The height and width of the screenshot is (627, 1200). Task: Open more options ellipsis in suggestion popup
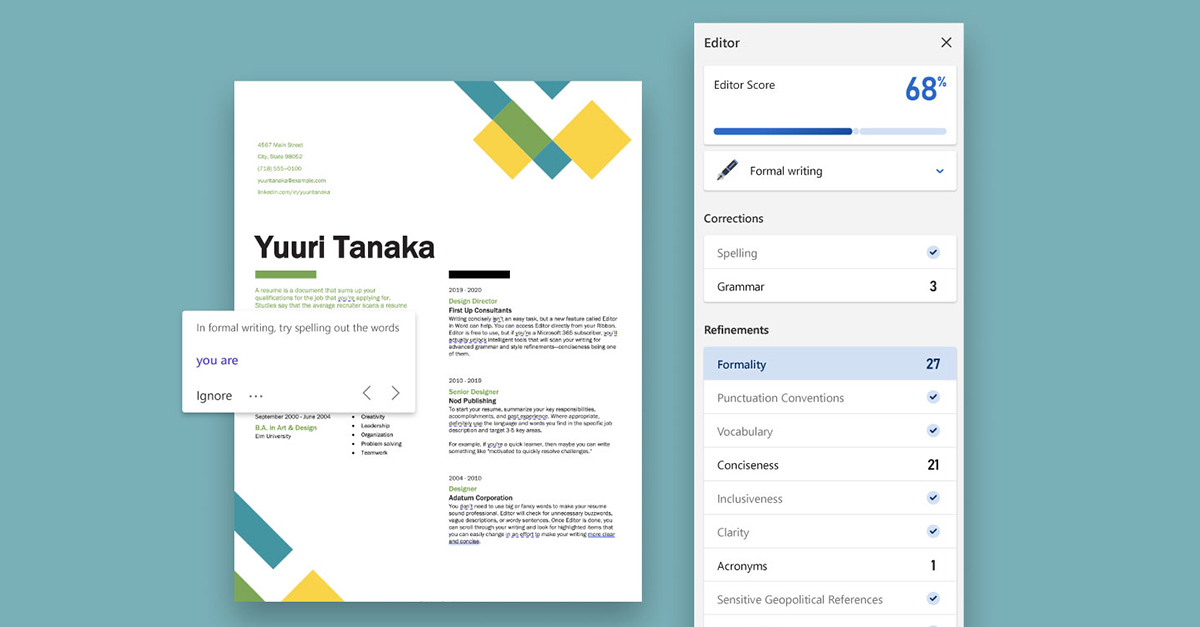click(256, 396)
